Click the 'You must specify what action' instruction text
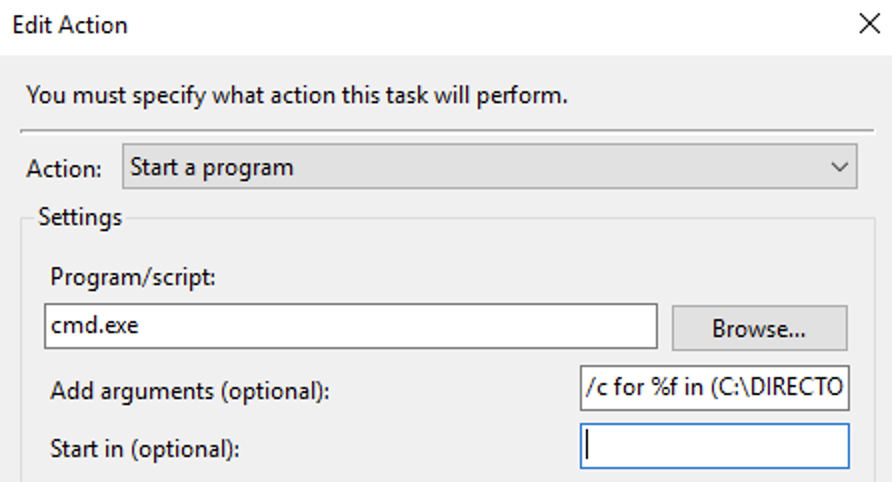The width and height of the screenshot is (892, 482). click(x=297, y=96)
